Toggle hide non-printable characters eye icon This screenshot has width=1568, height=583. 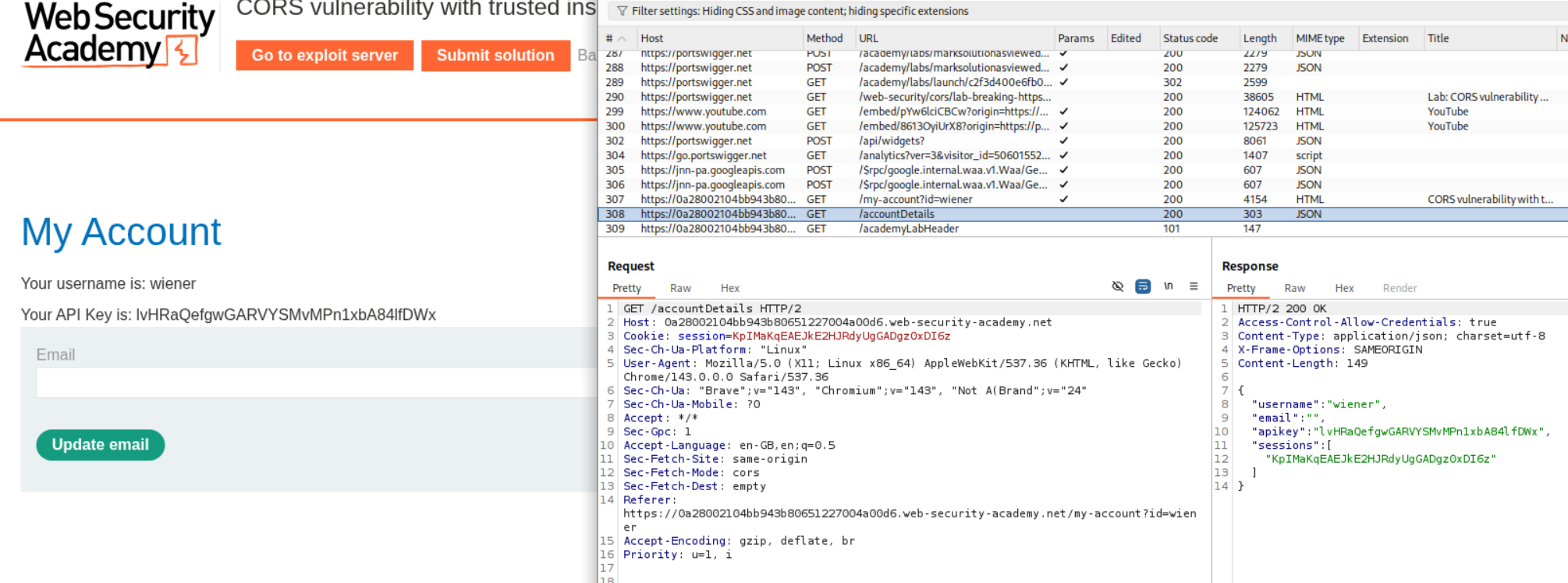pyautogui.click(x=1117, y=286)
